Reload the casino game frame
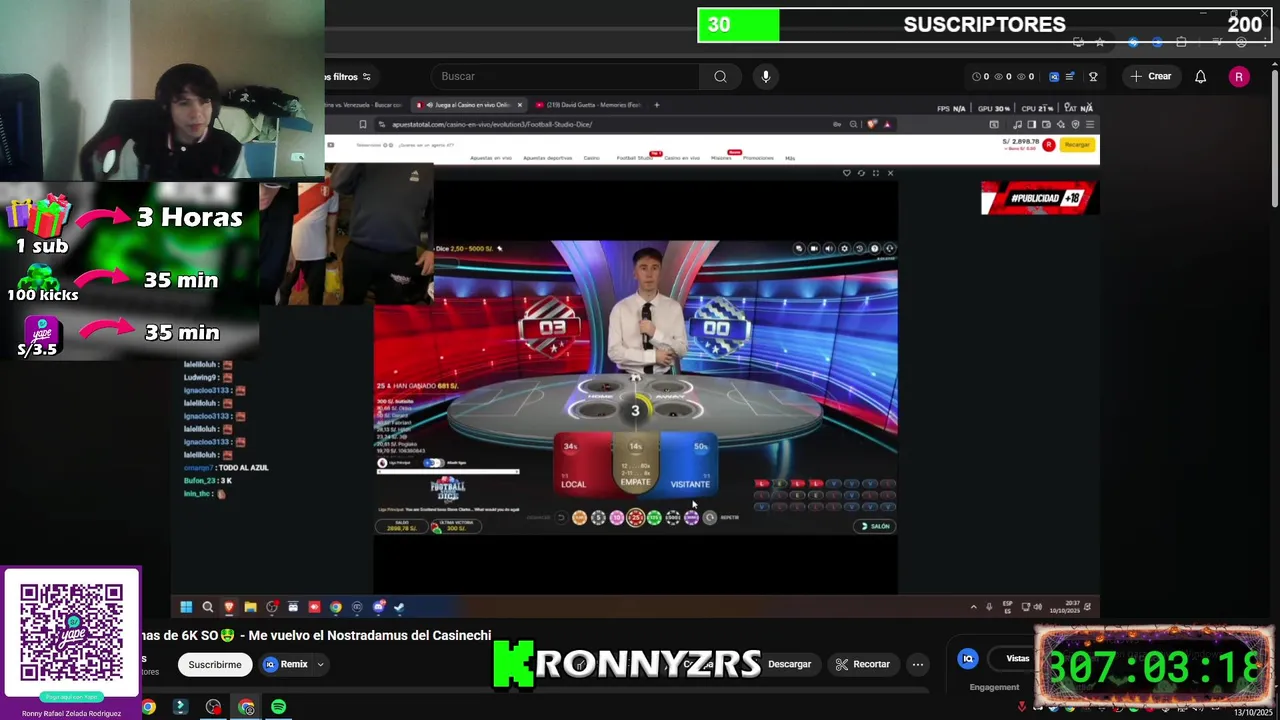The height and width of the screenshot is (720, 1280). coord(861,173)
